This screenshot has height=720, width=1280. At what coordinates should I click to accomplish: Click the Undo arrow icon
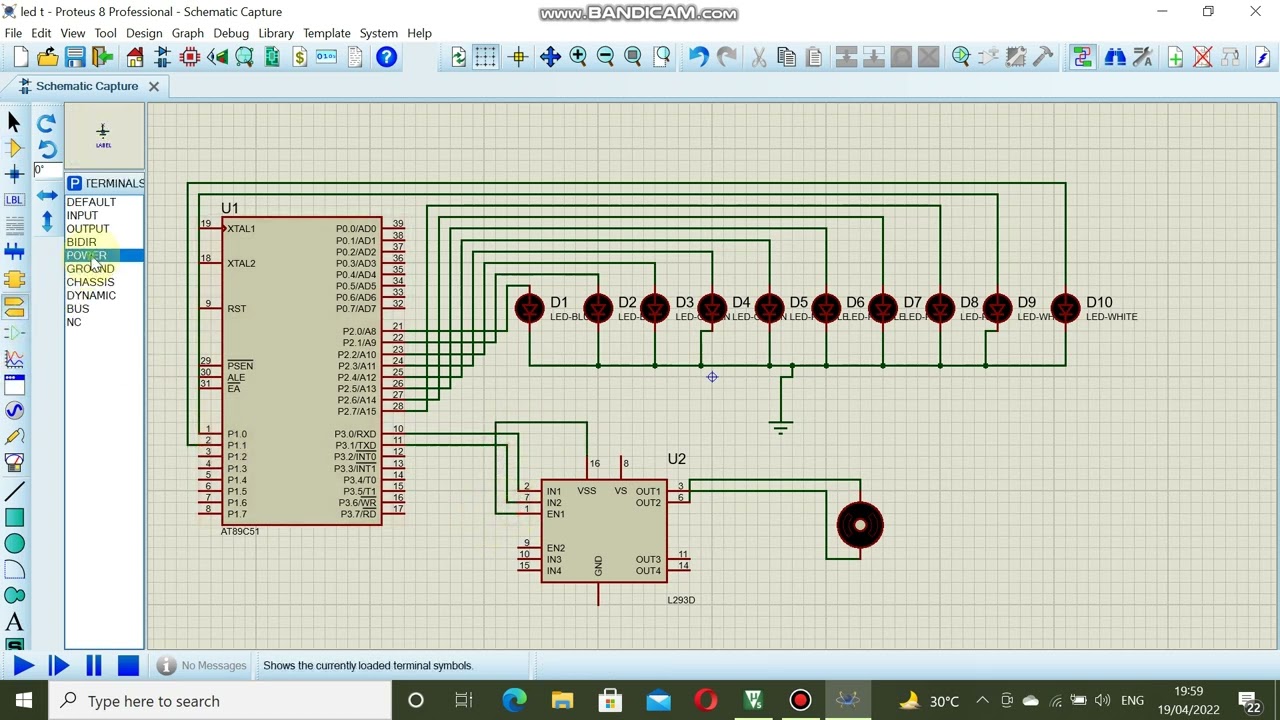[698, 57]
